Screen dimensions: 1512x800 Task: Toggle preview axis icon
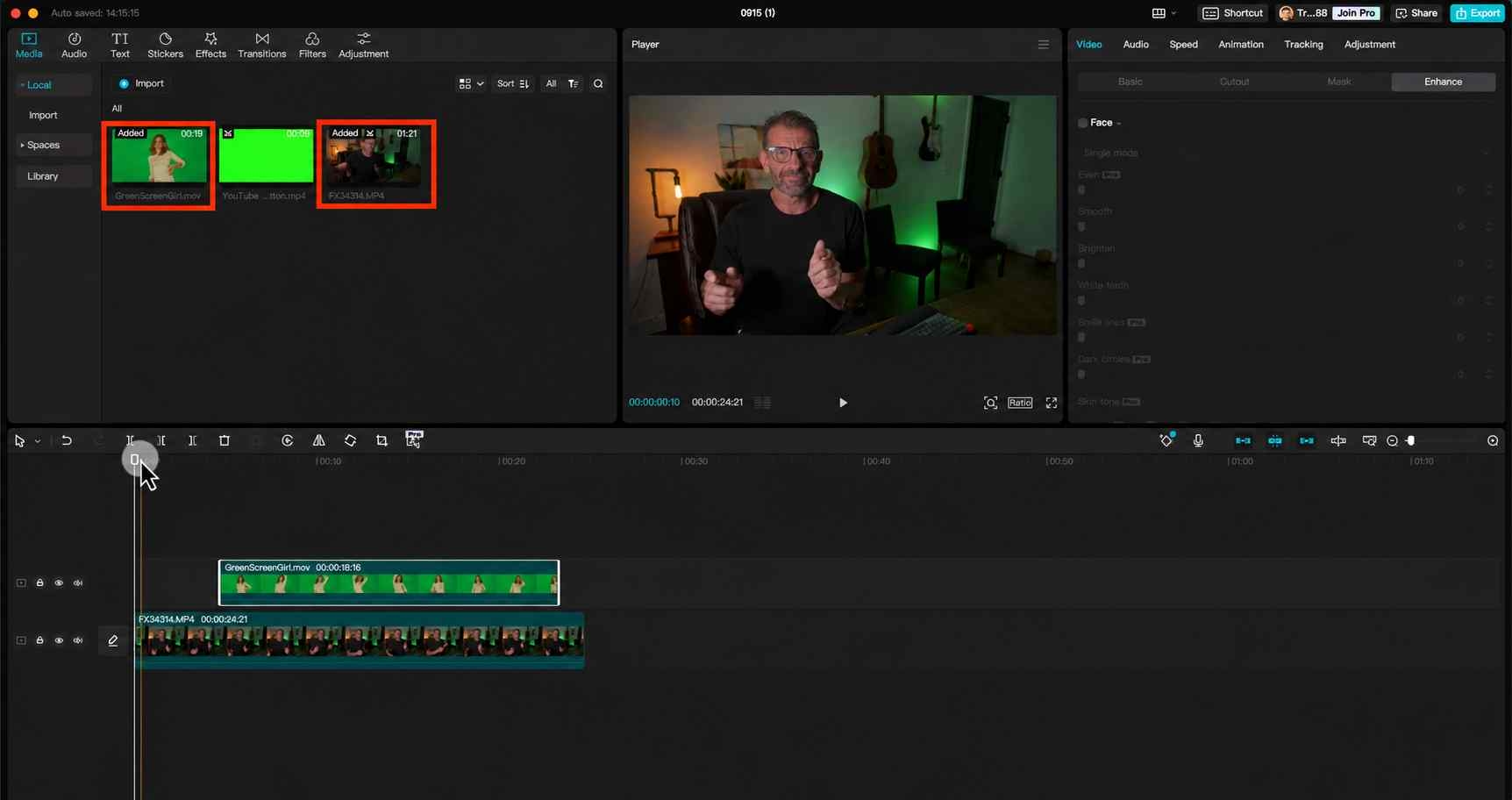[1338, 440]
